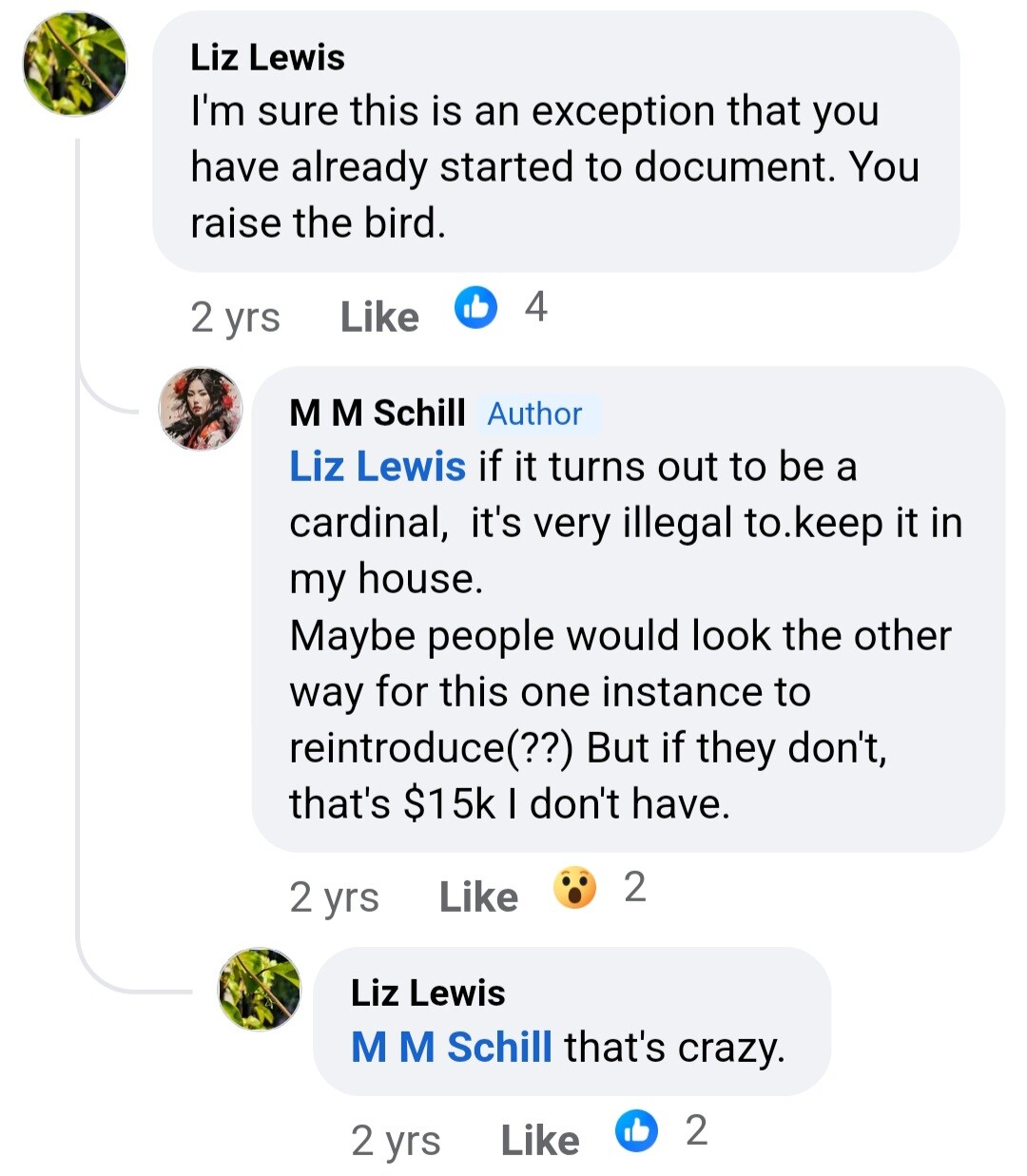Screen dimensions: 1027x1176
Task: View reaction count 2 on last reply
Action: [697, 1130]
